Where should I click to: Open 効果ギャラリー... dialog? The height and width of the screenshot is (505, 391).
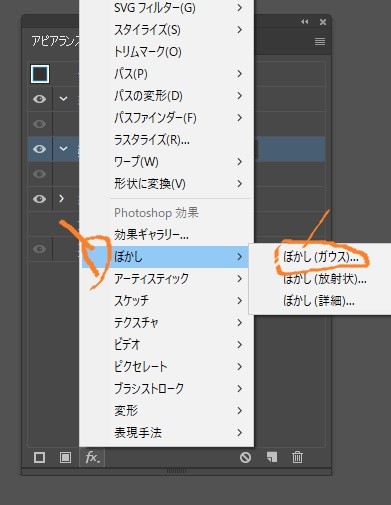pyautogui.click(x=166, y=235)
